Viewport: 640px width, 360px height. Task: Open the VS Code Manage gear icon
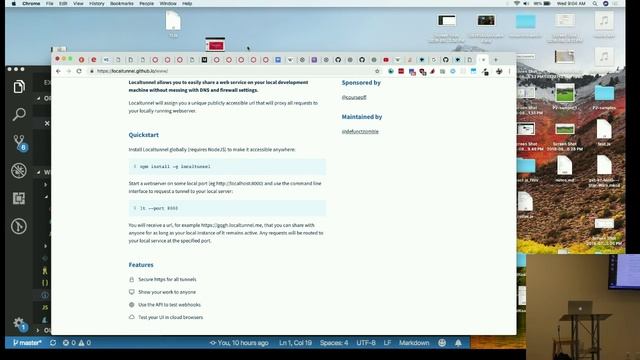coord(19,324)
